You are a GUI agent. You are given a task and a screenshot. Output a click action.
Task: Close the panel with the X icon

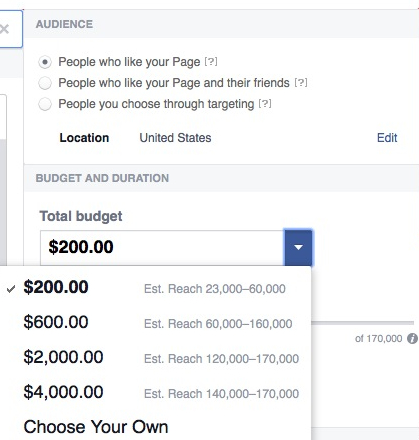point(4,29)
